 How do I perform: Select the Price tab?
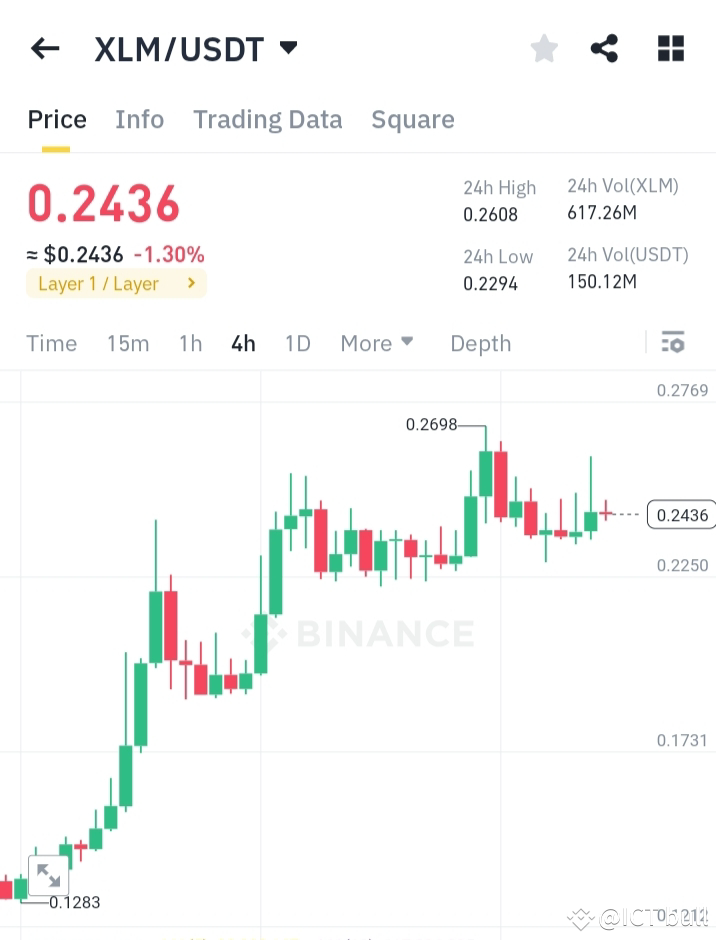click(56, 119)
